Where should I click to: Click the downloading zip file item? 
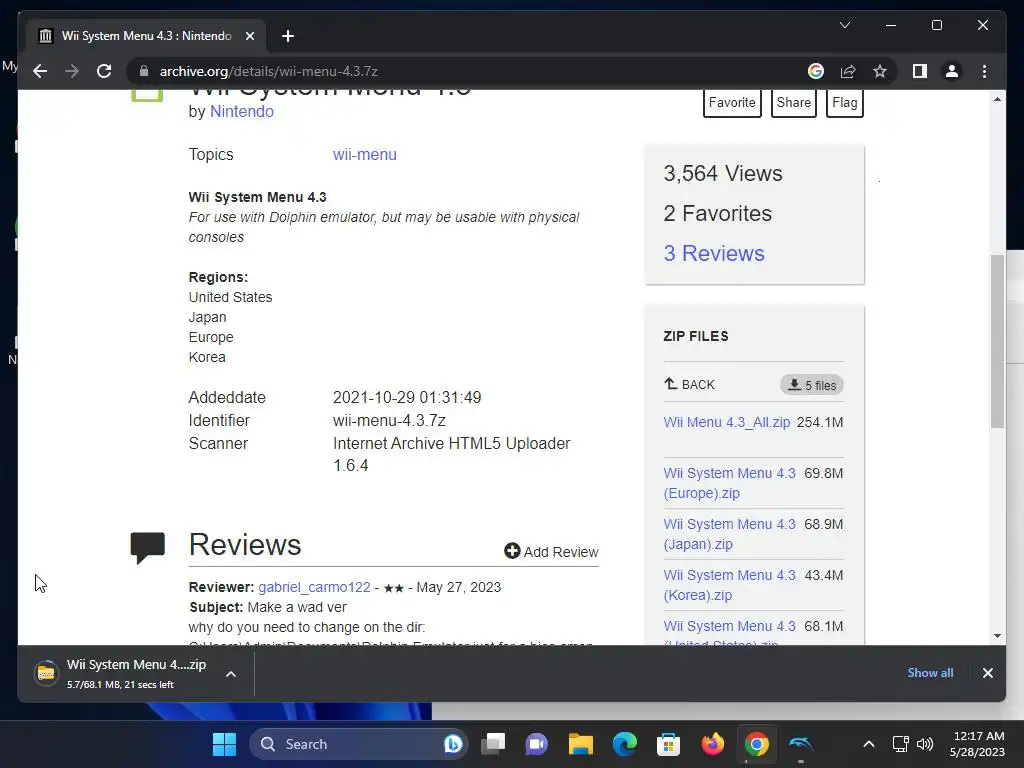121,673
